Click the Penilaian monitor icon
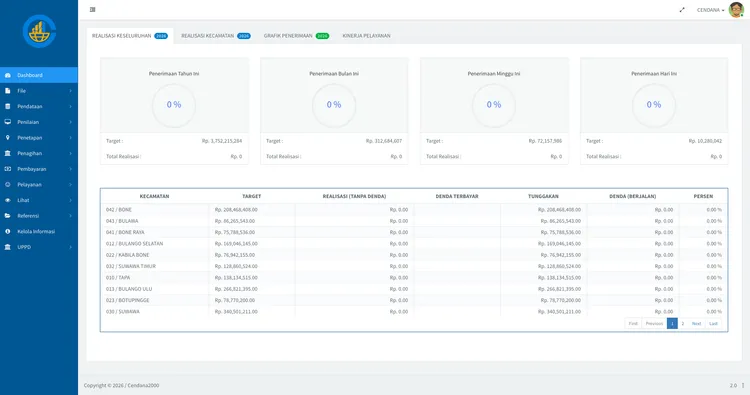Viewport: 750px width, 395px height. click(x=8, y=122)
